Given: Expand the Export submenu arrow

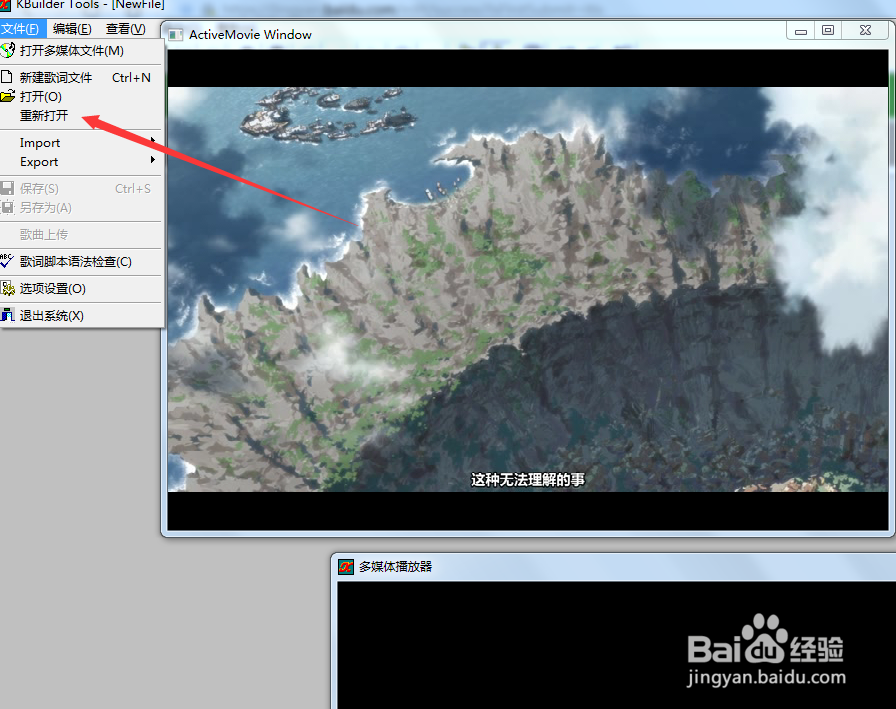Looking at the screenshot, I should [x=153, y=160].
